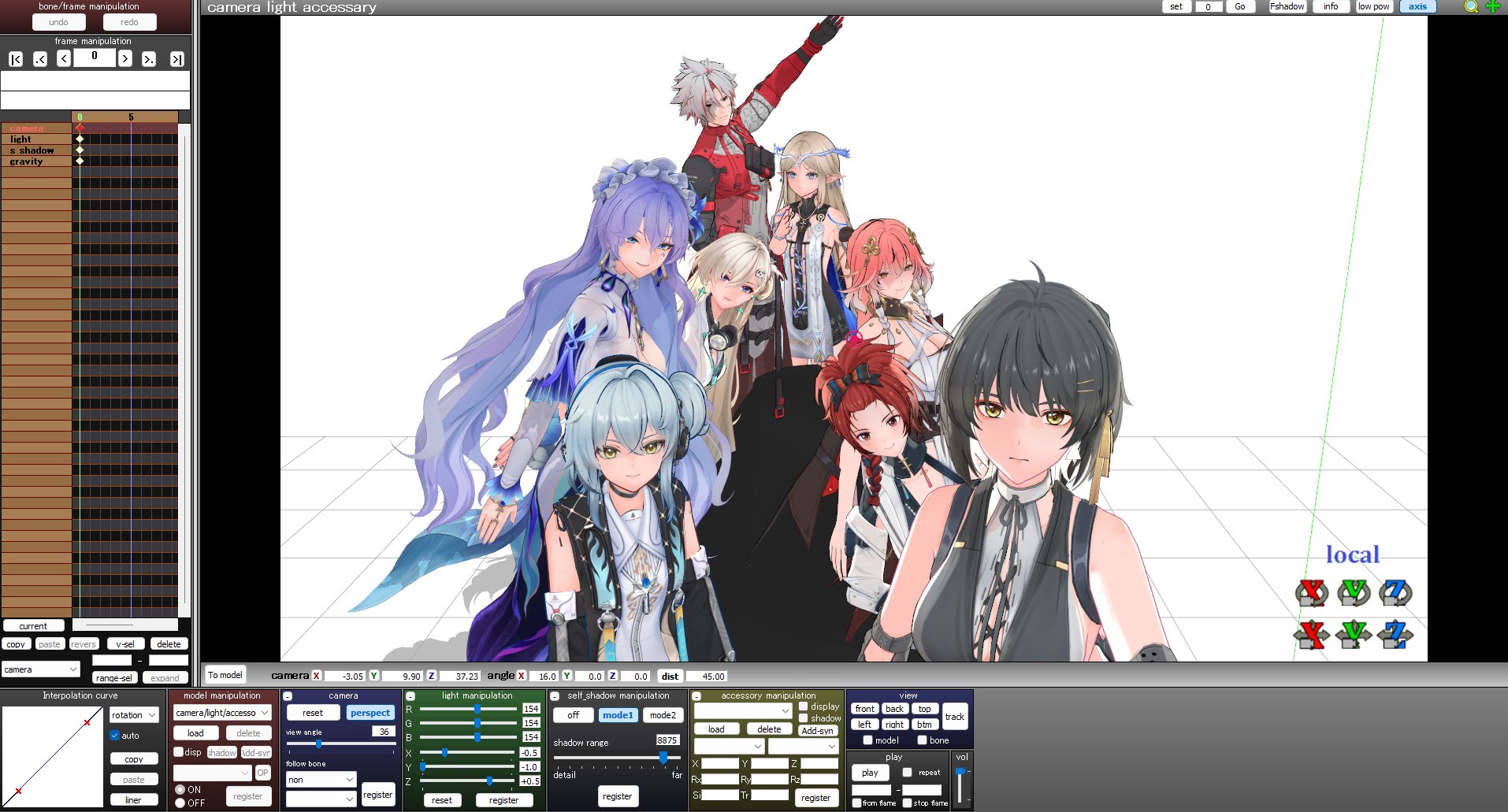Viewport: 1508px width, 812px height.
Task: Select self-shadow mode2
Action: pyautogui.click(x=663, y=715)
